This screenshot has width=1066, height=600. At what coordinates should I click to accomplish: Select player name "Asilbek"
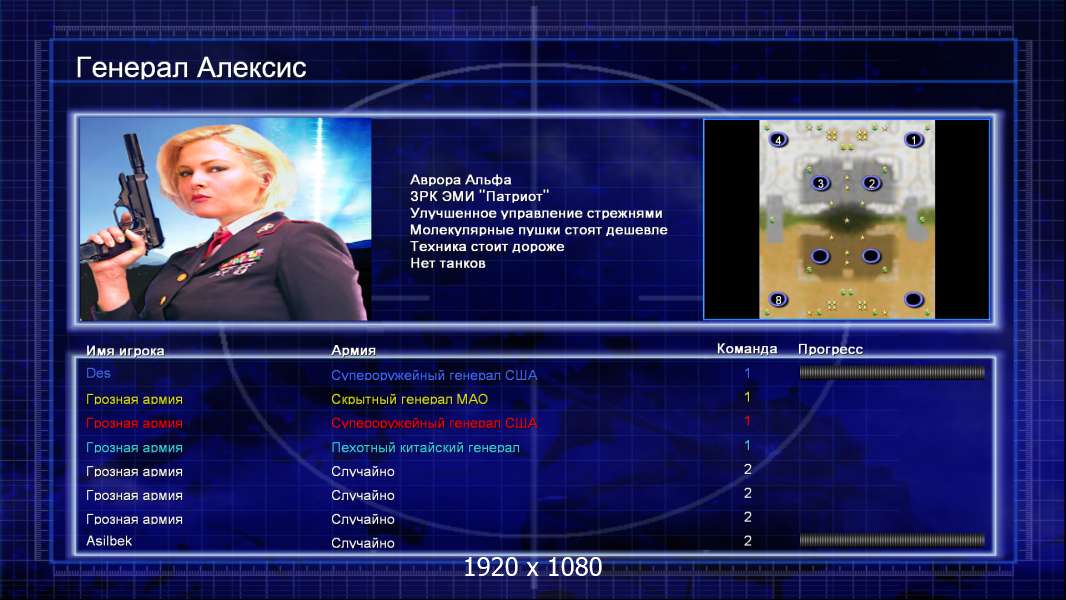[109, 541]
